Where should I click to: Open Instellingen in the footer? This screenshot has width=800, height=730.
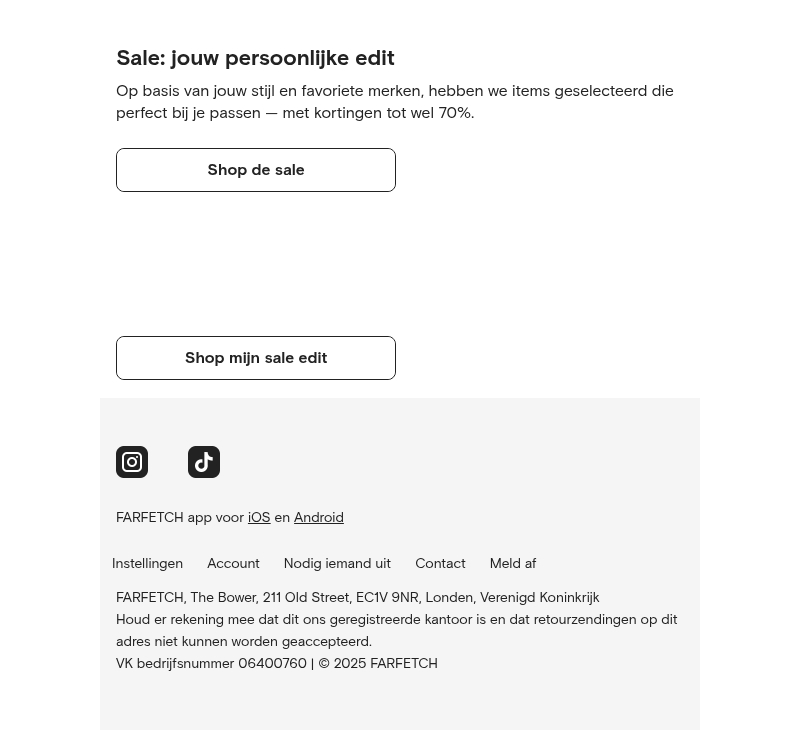point(147,563)
